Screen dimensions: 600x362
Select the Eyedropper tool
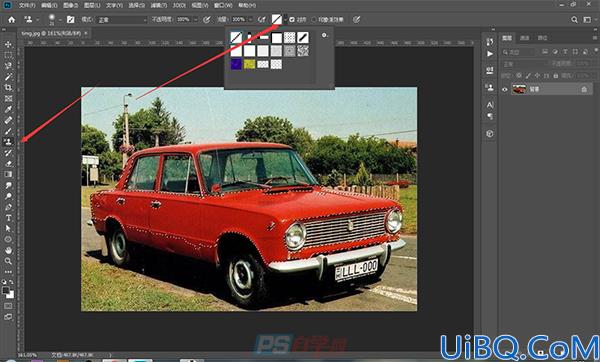[8, 109]
